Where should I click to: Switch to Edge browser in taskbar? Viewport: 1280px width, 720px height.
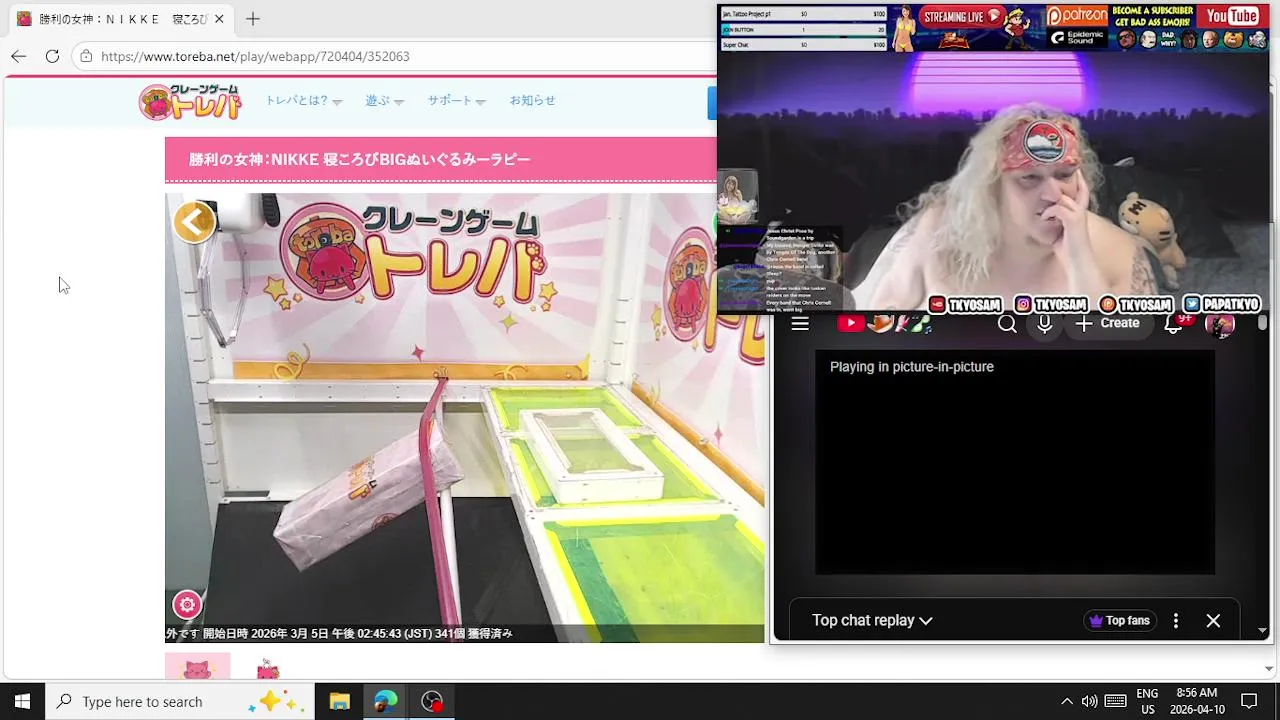(x=385, y=701)
